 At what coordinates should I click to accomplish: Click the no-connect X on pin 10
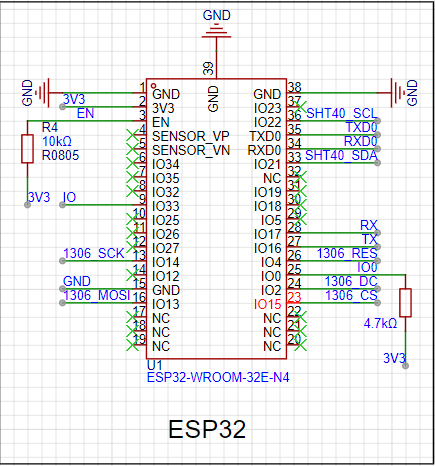tap(132, 219)
